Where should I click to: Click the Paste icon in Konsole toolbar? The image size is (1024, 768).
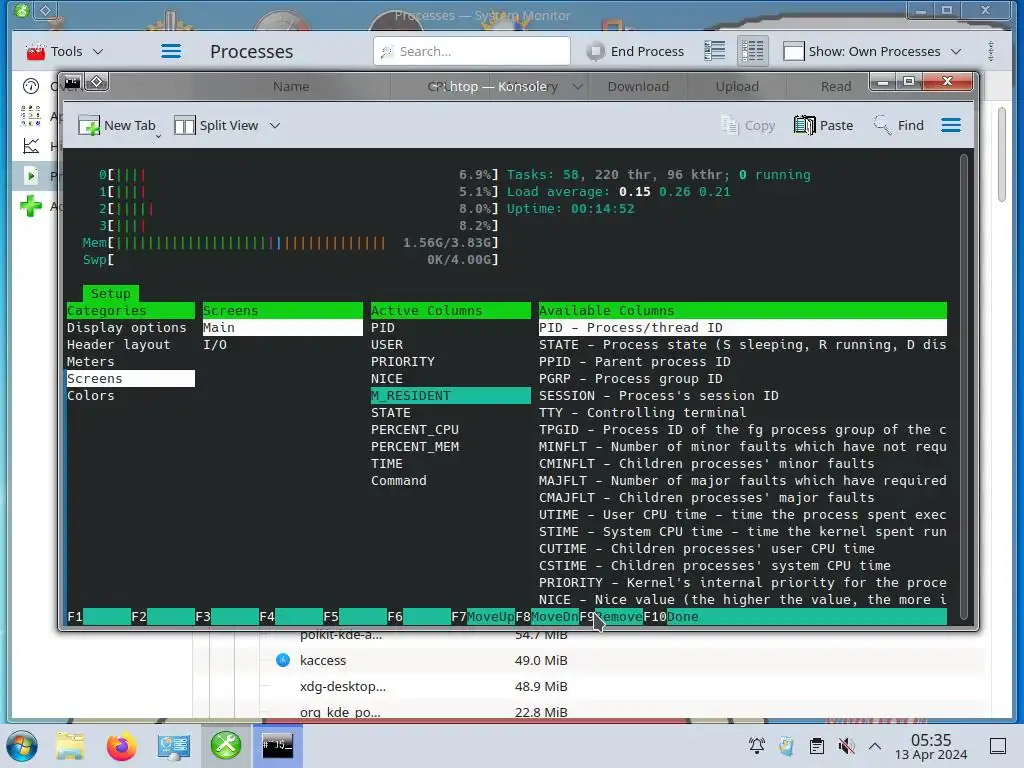click(805, 125)
